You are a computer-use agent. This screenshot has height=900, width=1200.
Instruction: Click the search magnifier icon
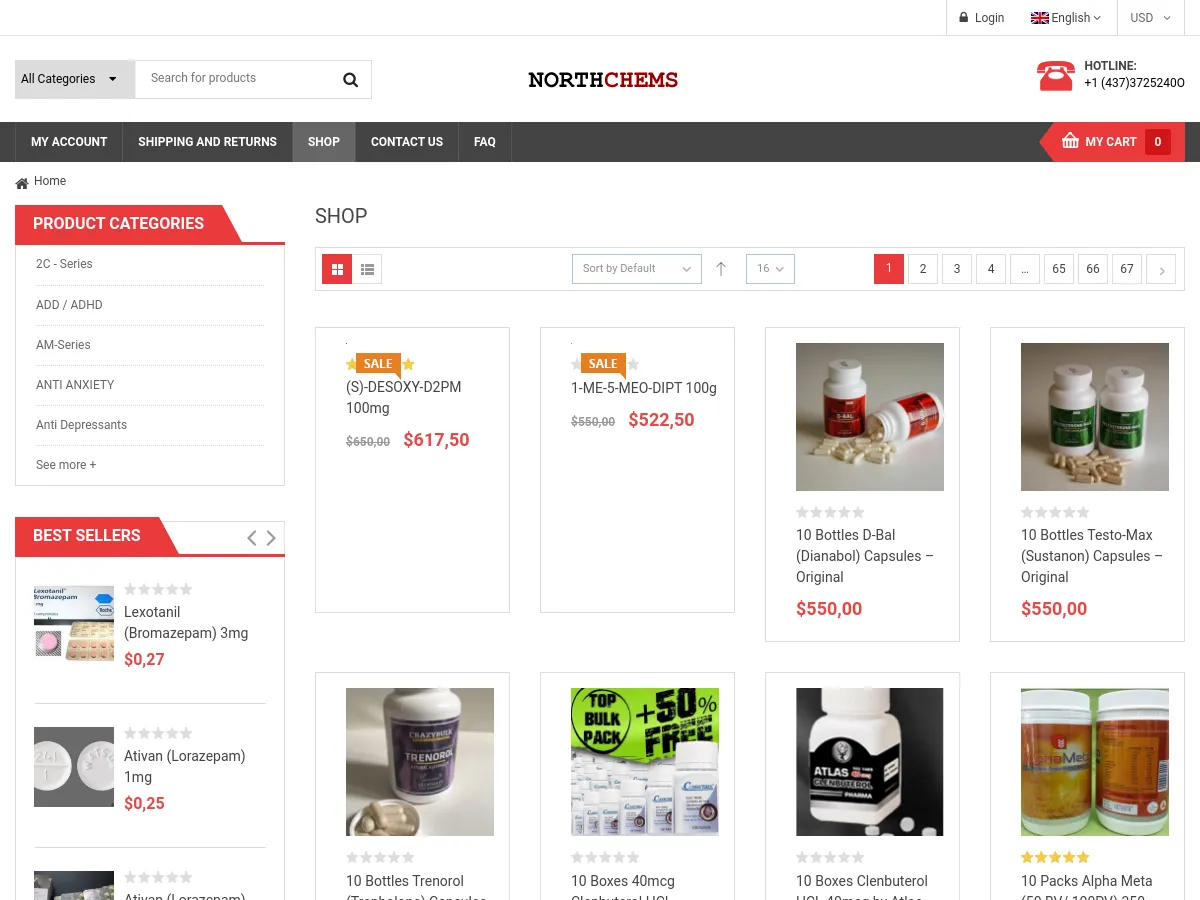tap(350, 79)
